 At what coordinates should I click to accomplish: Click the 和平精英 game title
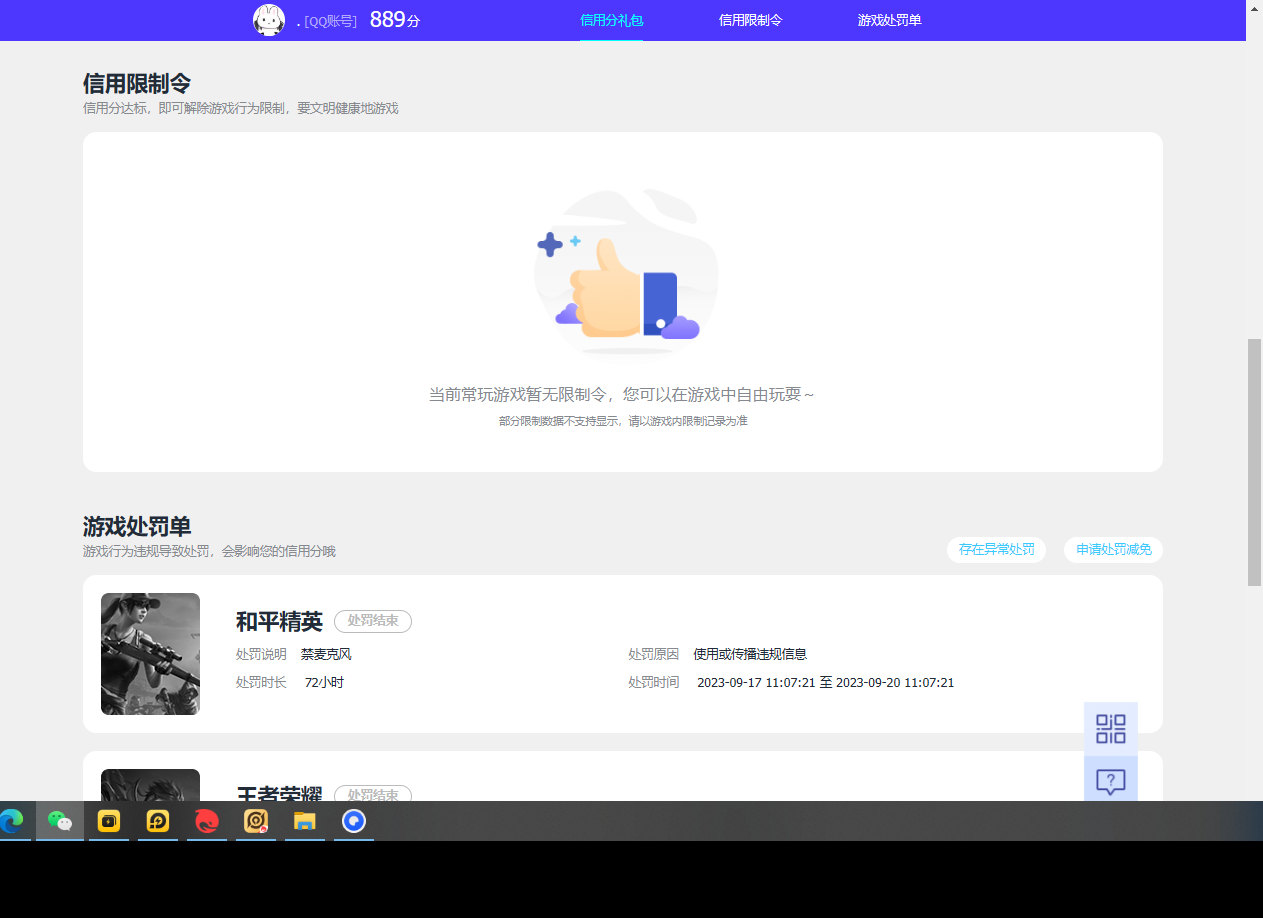click(x=279, y=622)
